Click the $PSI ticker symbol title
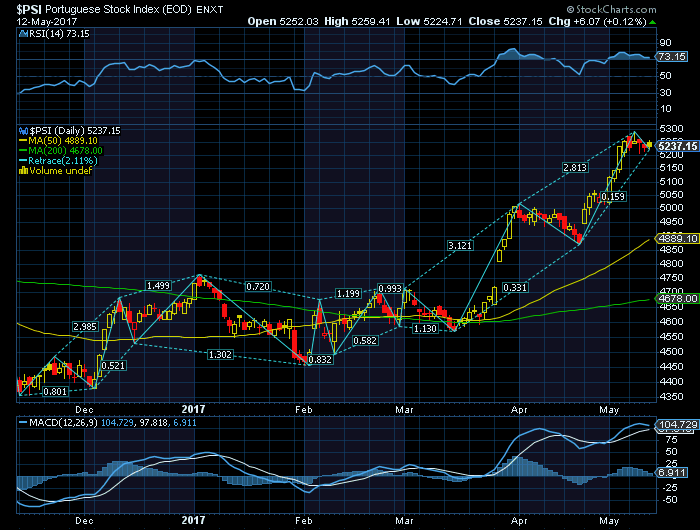 point(30,9)
